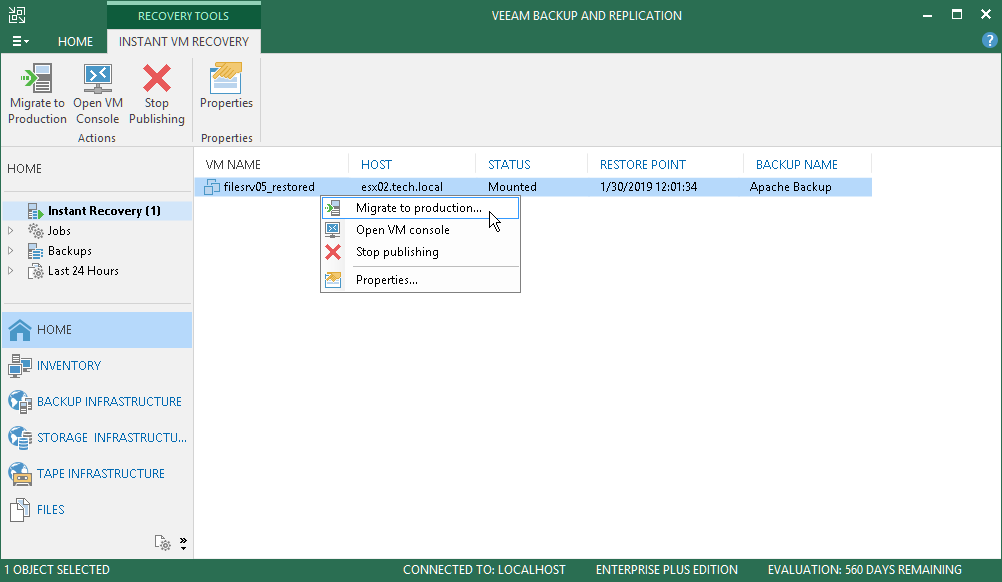Open the help question mark icon
Viewport: 1002px width, 582px height.
989,41
